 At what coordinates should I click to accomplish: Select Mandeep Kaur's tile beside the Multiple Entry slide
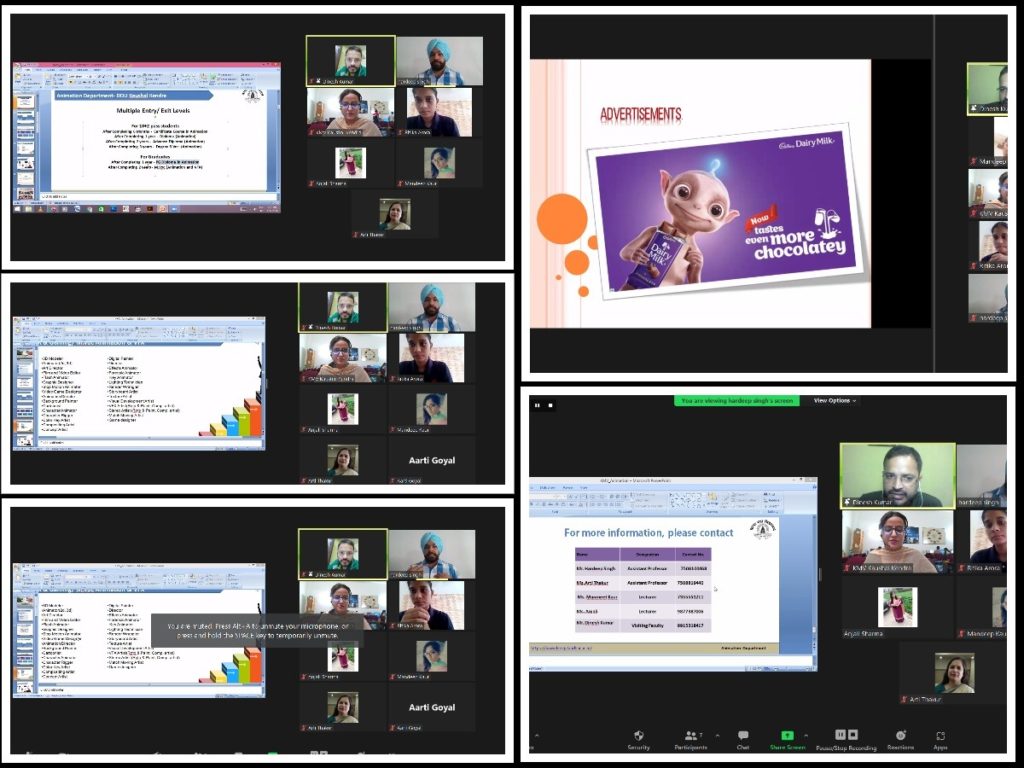click(x=439, y=163)
